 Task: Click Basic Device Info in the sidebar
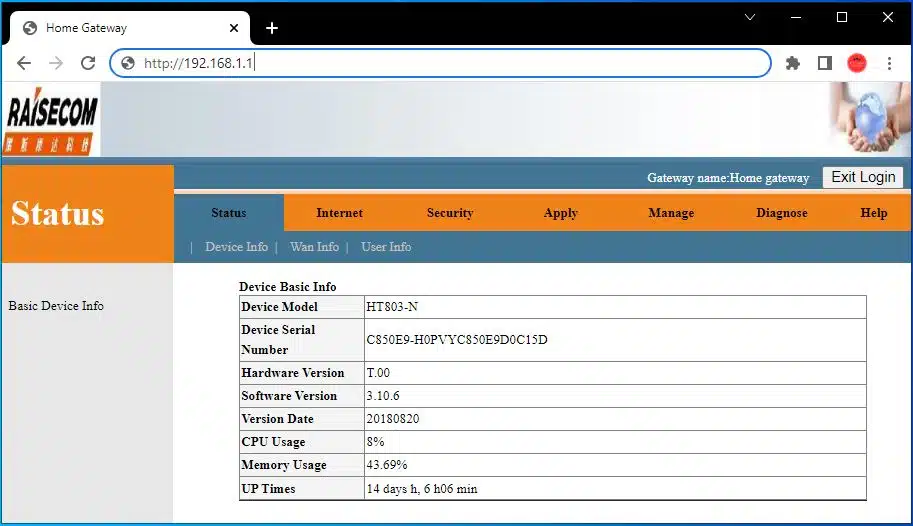pyautogui.click(x=56, y=306)
